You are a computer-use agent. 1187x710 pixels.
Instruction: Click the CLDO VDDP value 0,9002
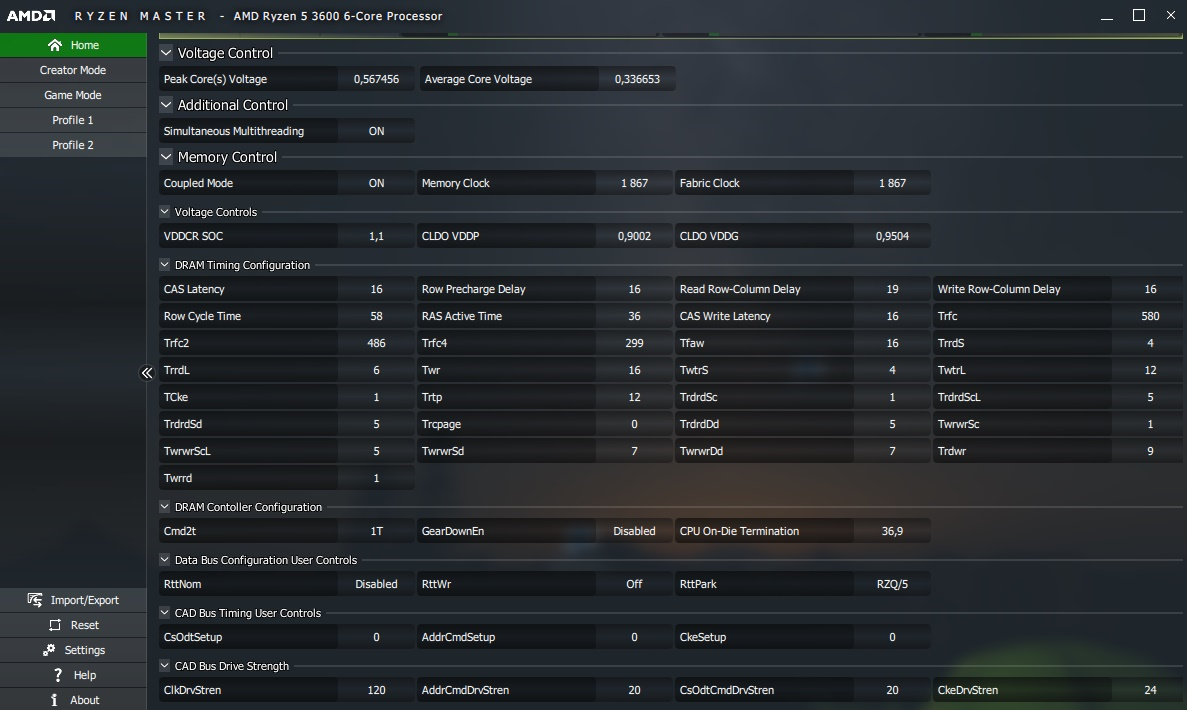(634, 236)
